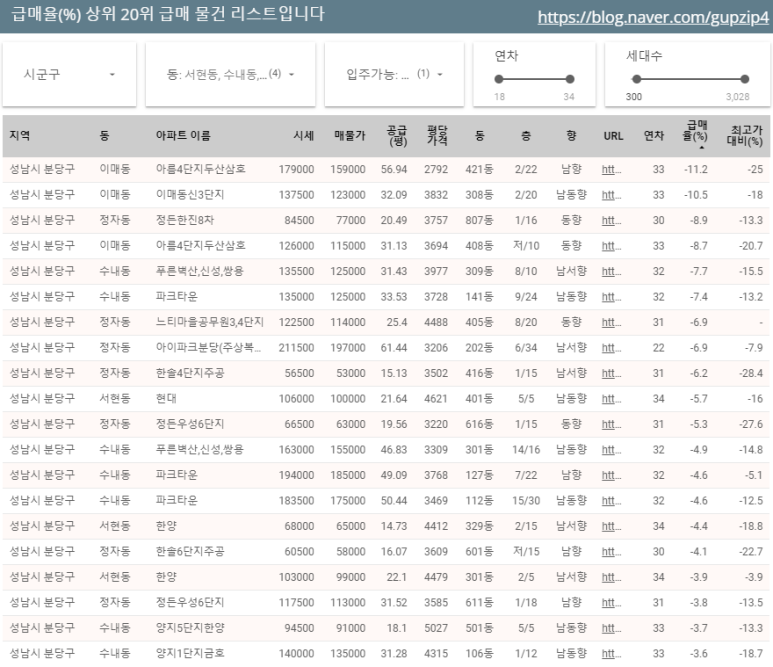Open URL link for 127동 row

[x=611, y=475]
